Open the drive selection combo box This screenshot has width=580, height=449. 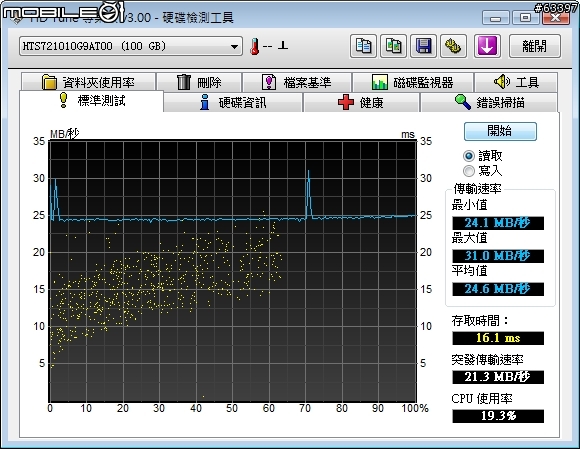click(131, 46)
